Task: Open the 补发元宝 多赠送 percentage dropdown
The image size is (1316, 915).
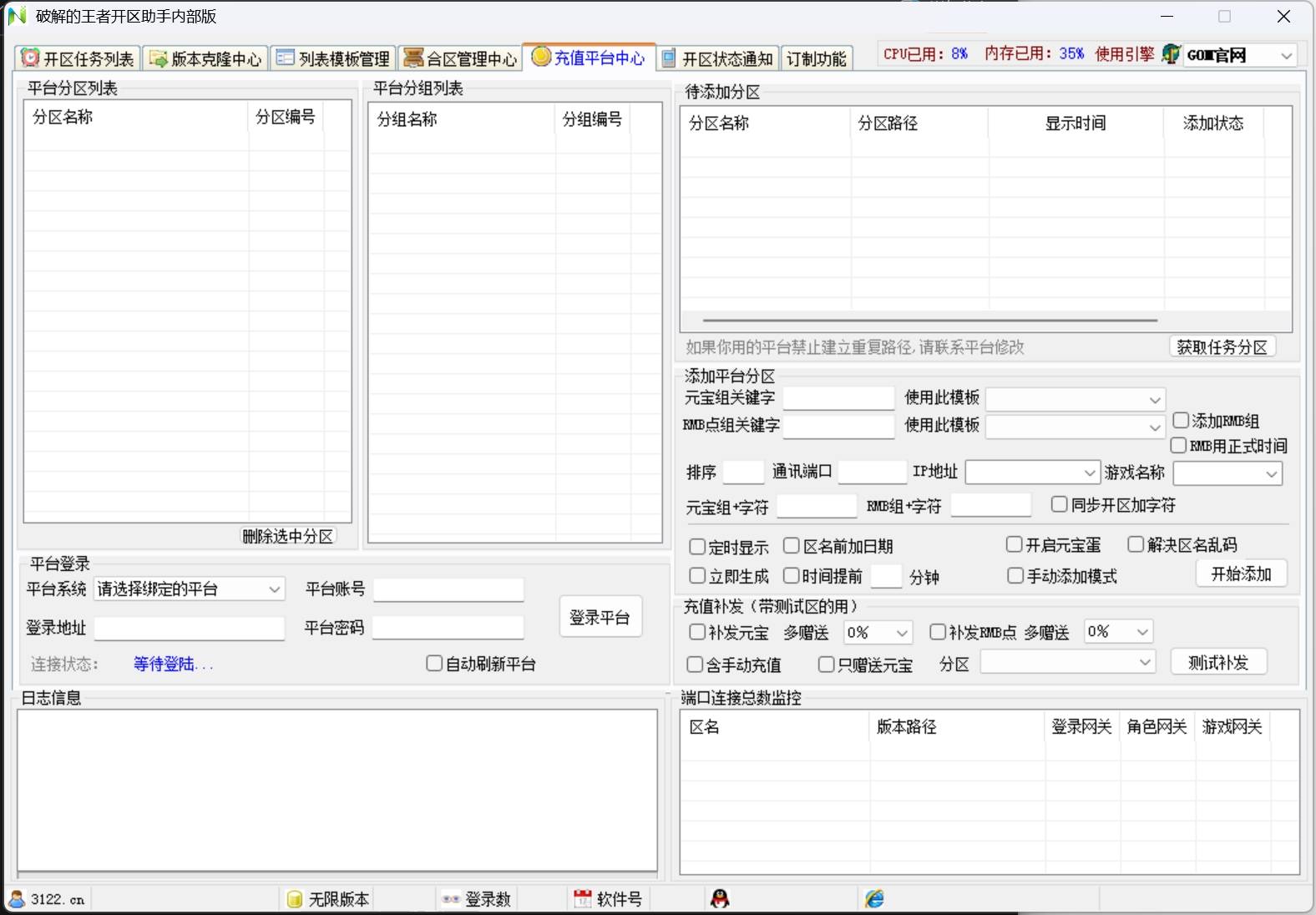Action: 878,632
